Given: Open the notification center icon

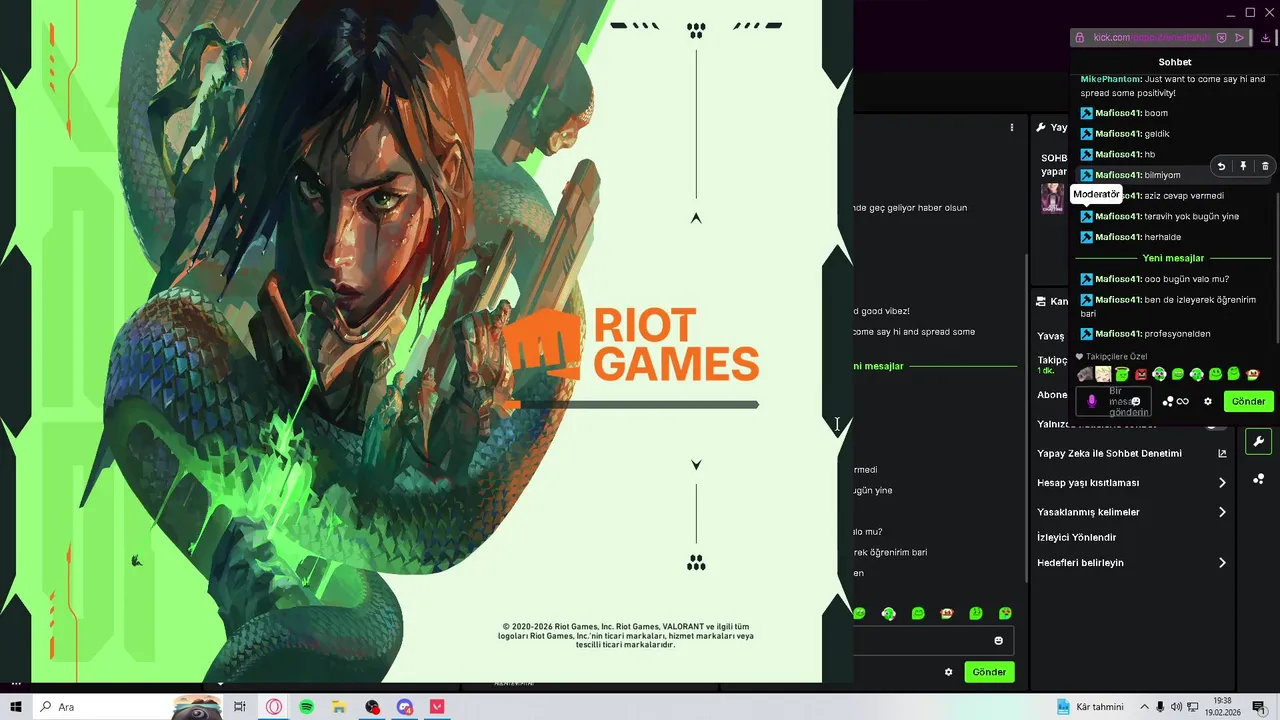Looking at the screenshot, I should click(1259, 707).
